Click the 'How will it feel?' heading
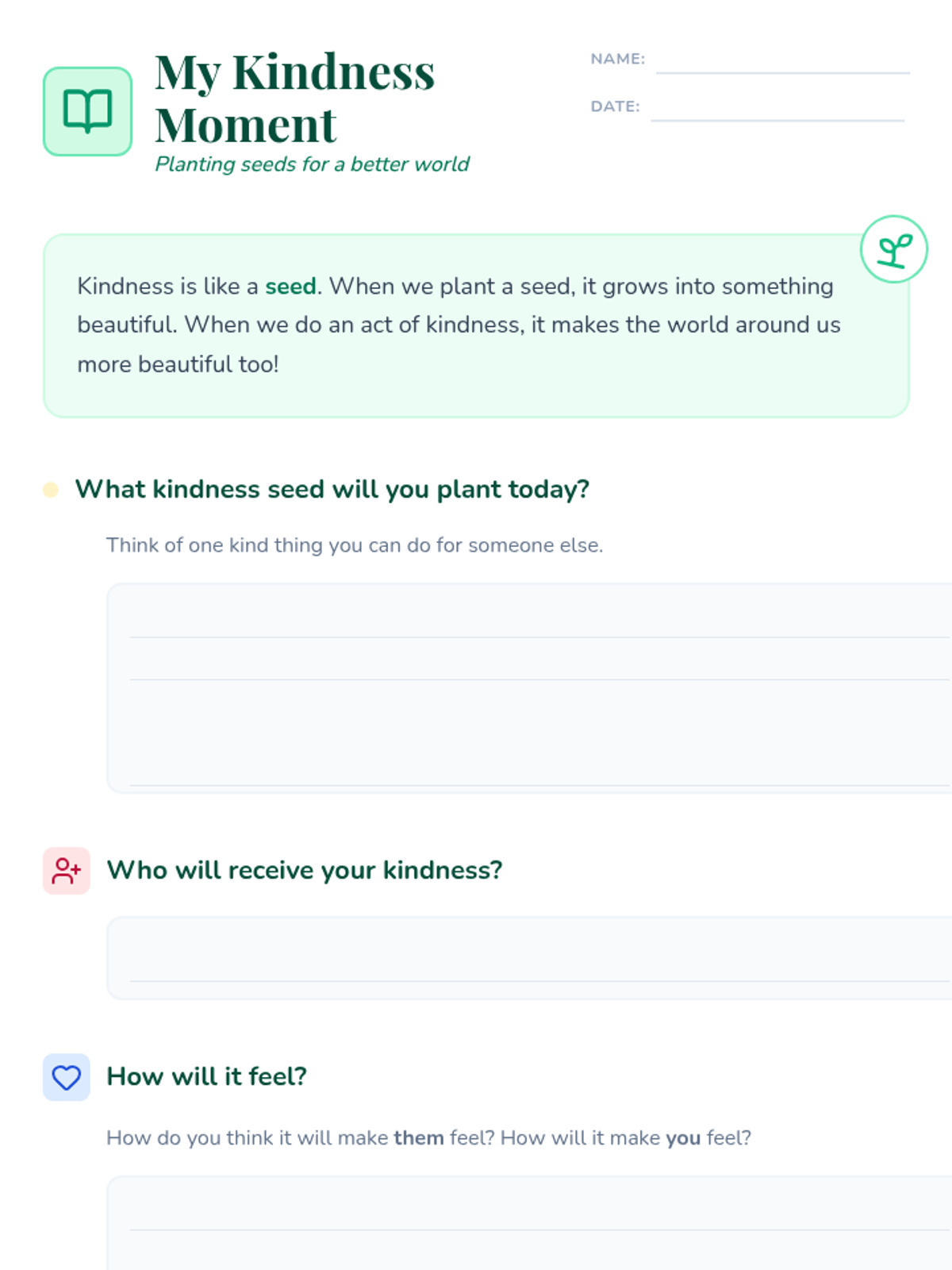The image size is (952, 1270). pos(206,1076)
